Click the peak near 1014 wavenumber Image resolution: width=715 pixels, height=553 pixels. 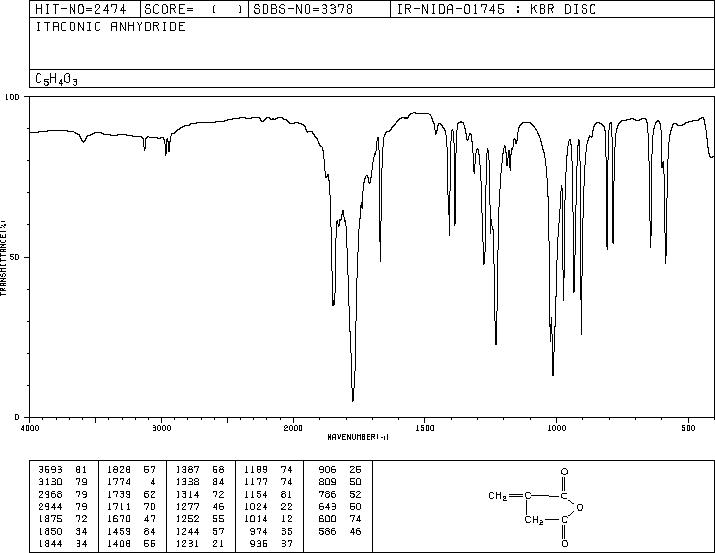click(x=553, y=372)
